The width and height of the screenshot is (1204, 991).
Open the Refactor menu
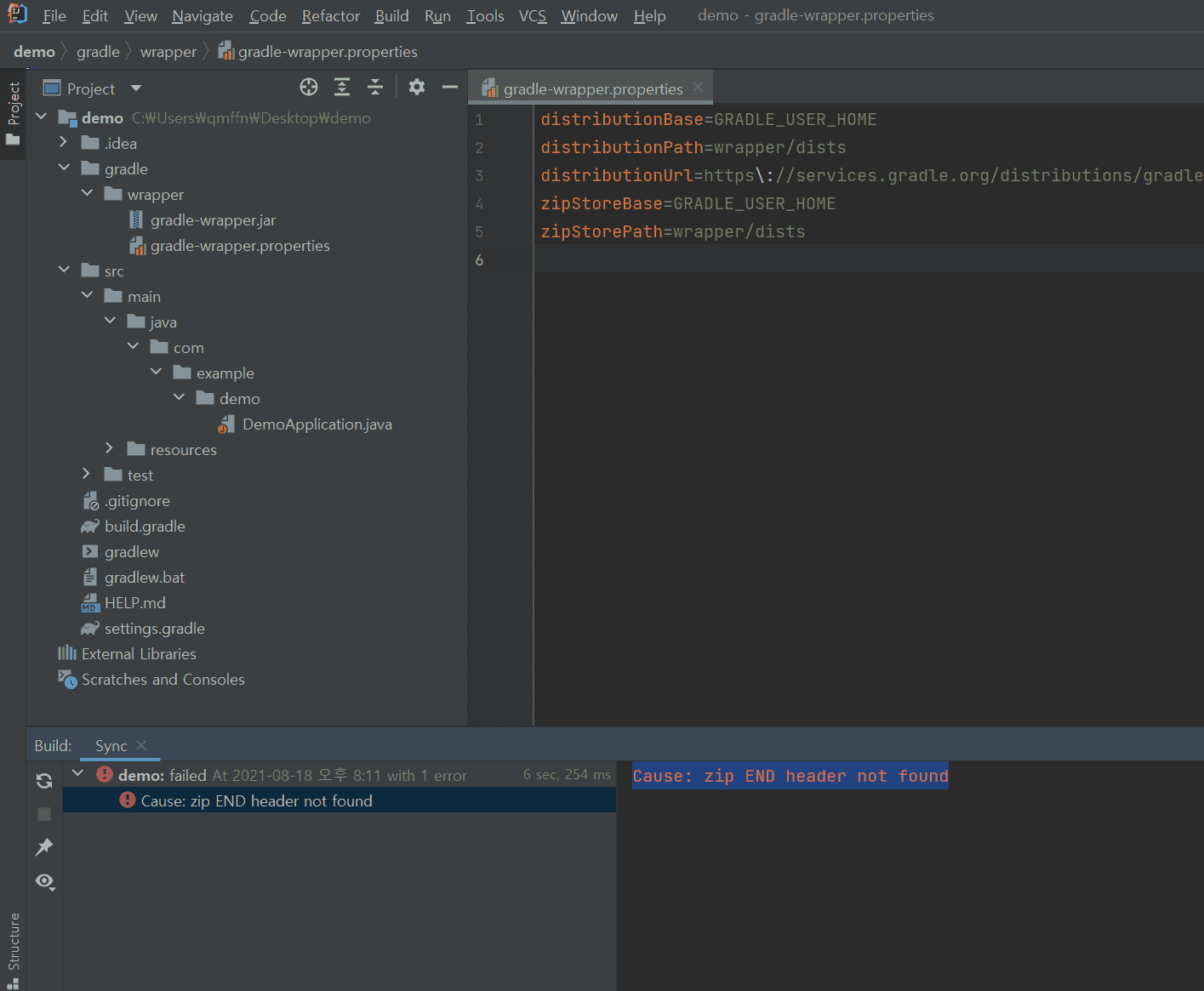click(x=330, y=16)
